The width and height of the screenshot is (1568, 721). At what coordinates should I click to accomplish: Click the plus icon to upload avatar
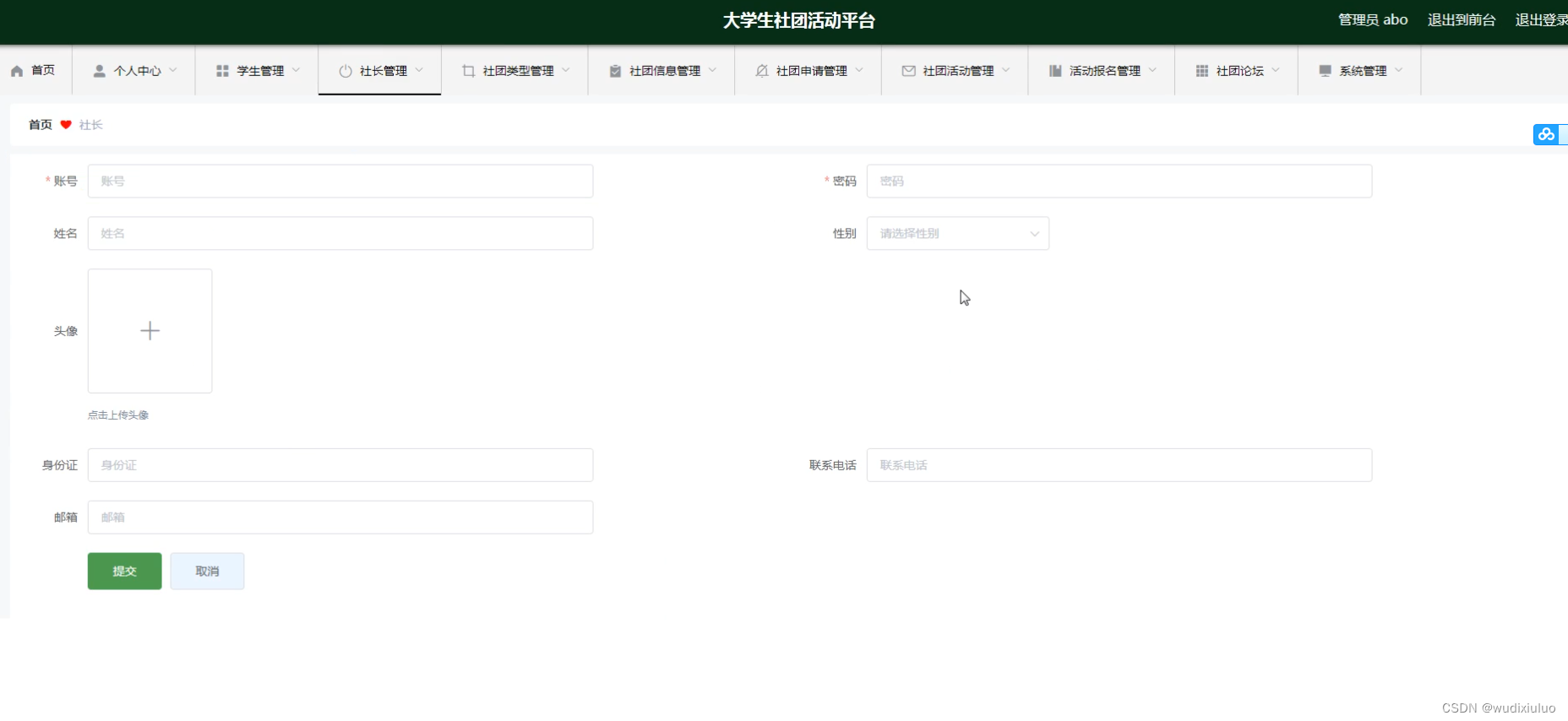click(x=150, y=331)
